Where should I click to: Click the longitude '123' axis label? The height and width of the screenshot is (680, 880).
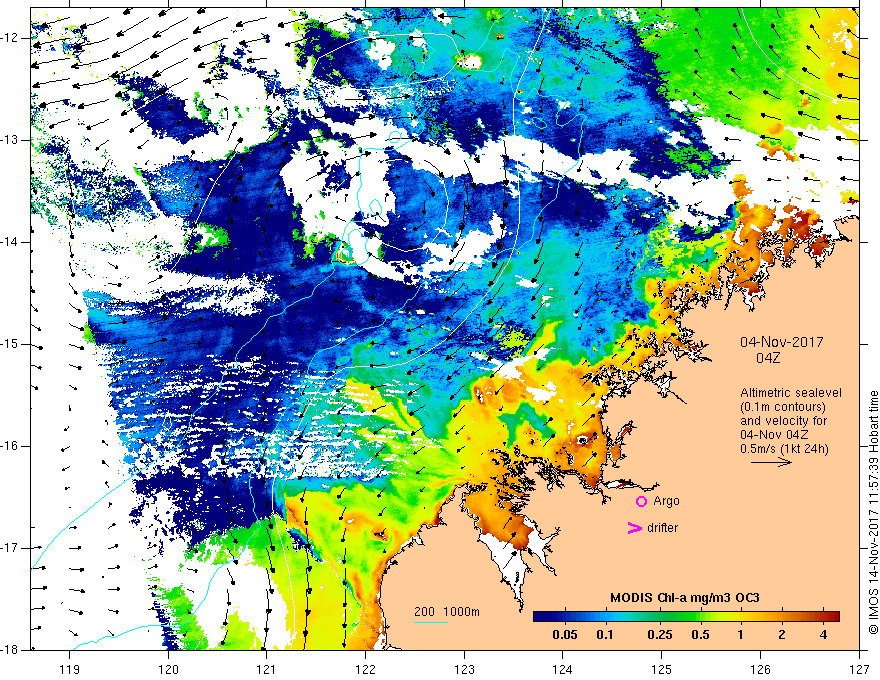tap(464, 669)
